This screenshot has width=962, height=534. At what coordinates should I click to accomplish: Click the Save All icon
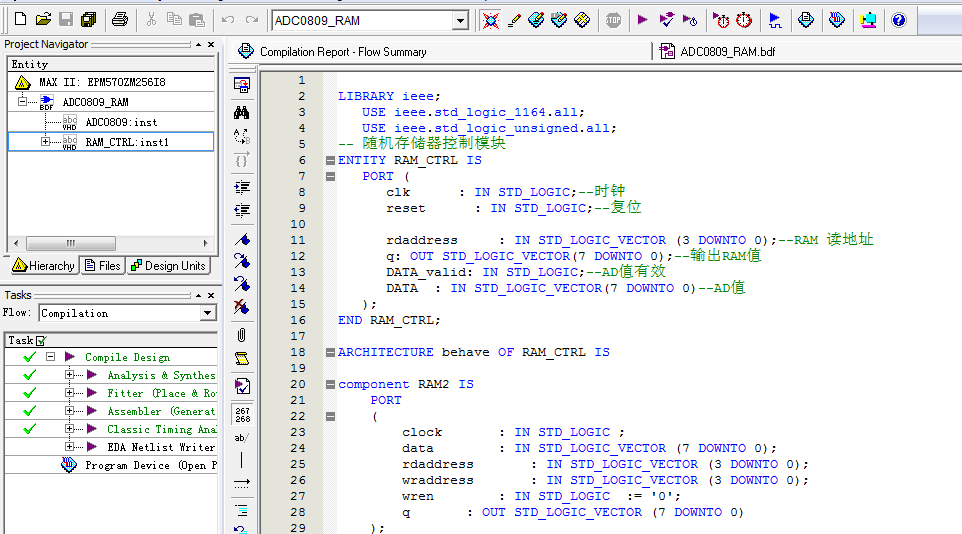click(88, 19)
